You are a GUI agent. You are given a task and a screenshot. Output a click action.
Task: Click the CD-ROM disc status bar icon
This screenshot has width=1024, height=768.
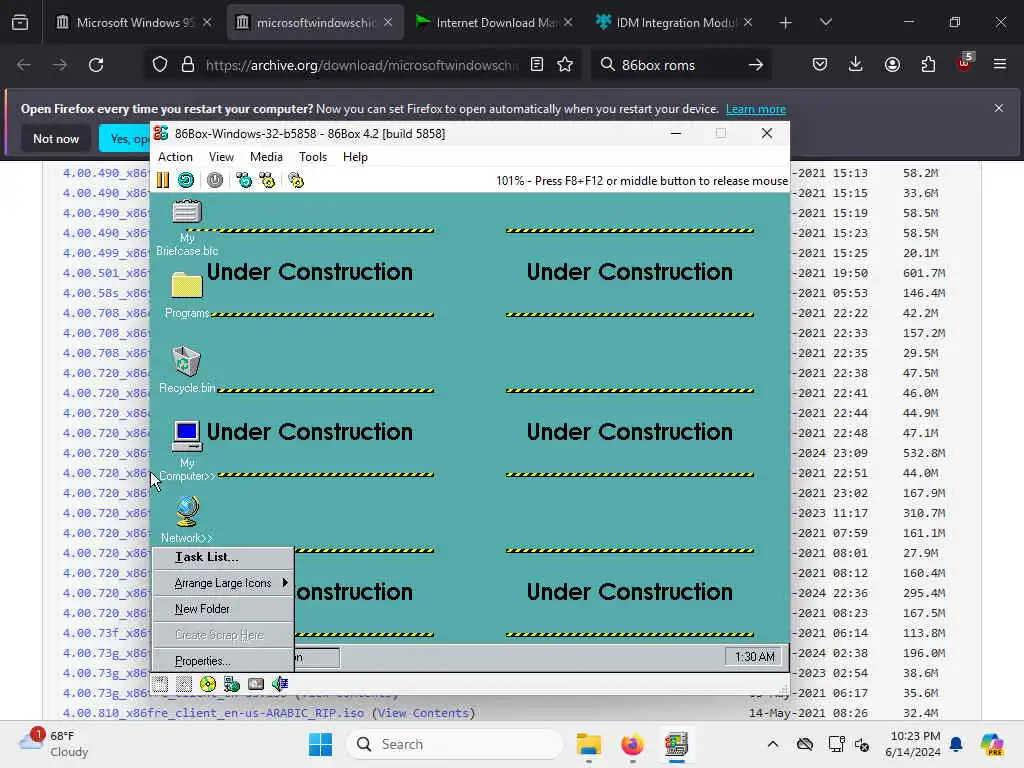point(208,684)
